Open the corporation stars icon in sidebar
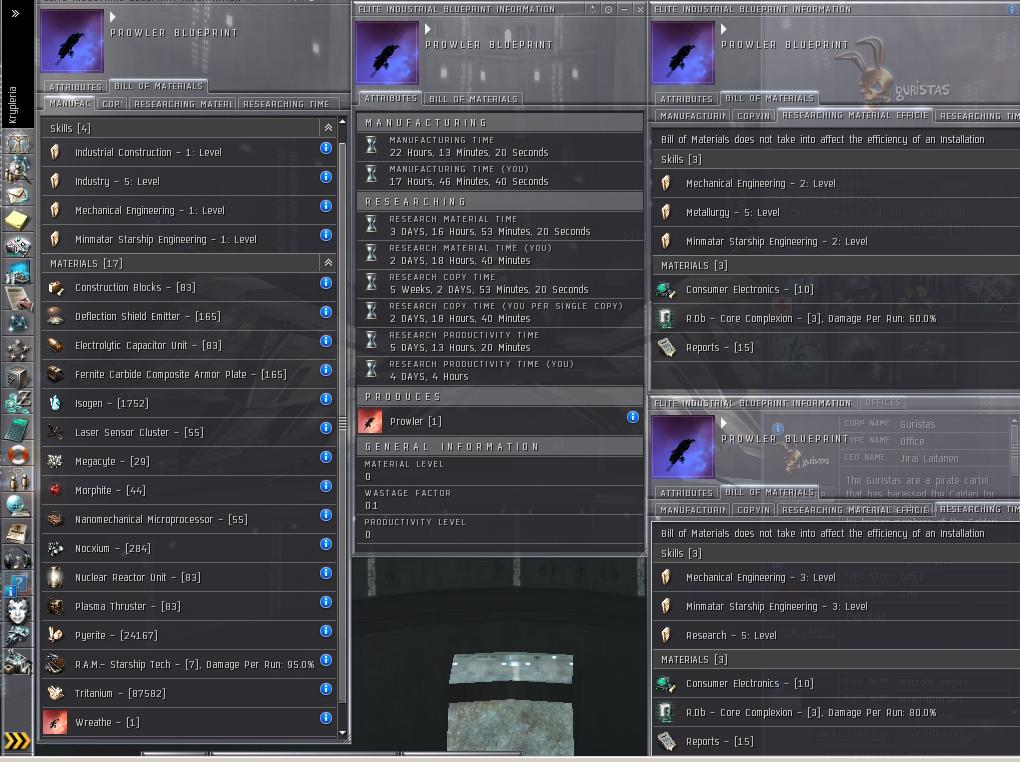The image size is (1020, 762). tap(18, 349)
